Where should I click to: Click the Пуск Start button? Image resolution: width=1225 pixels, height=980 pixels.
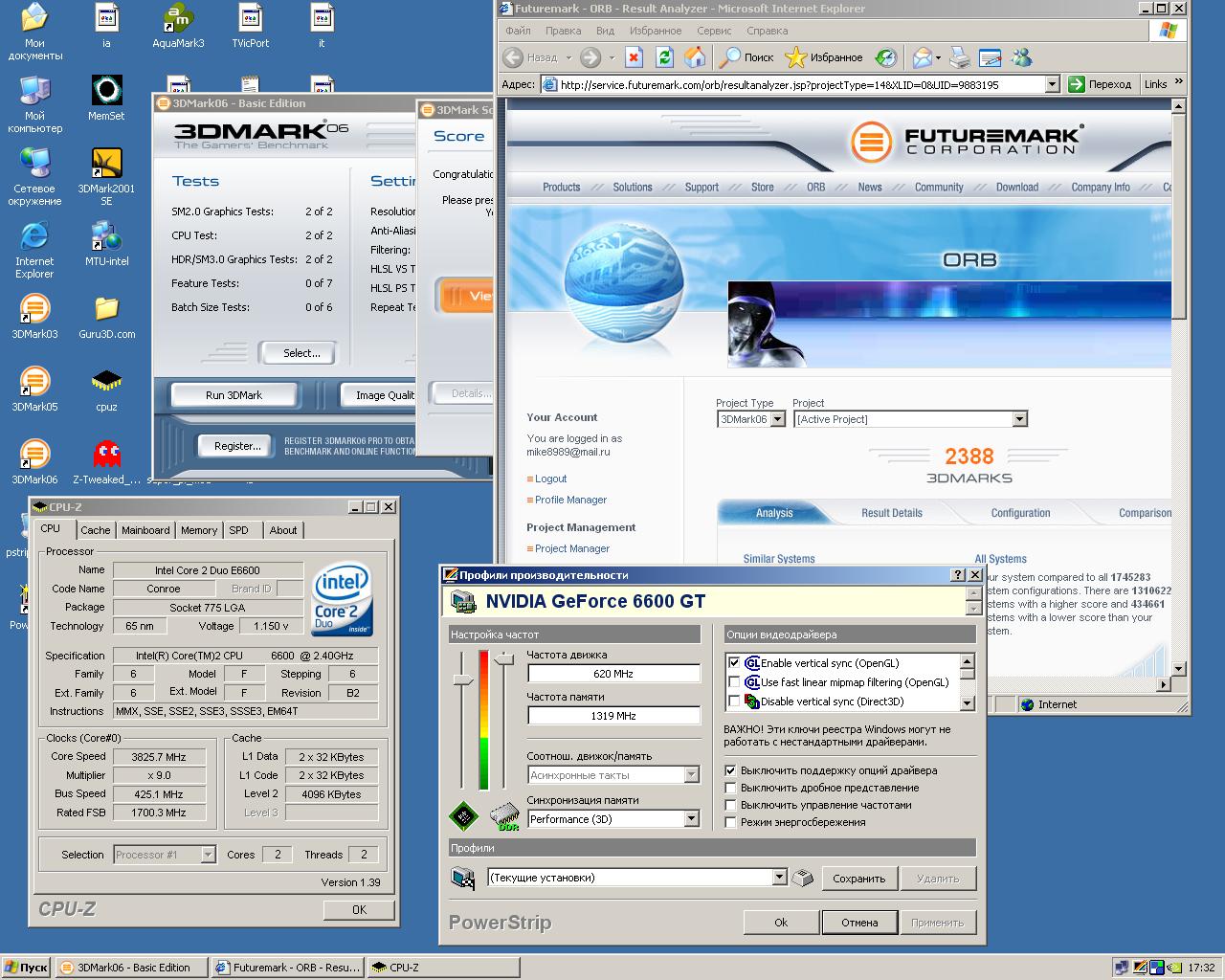coord(26,968)
